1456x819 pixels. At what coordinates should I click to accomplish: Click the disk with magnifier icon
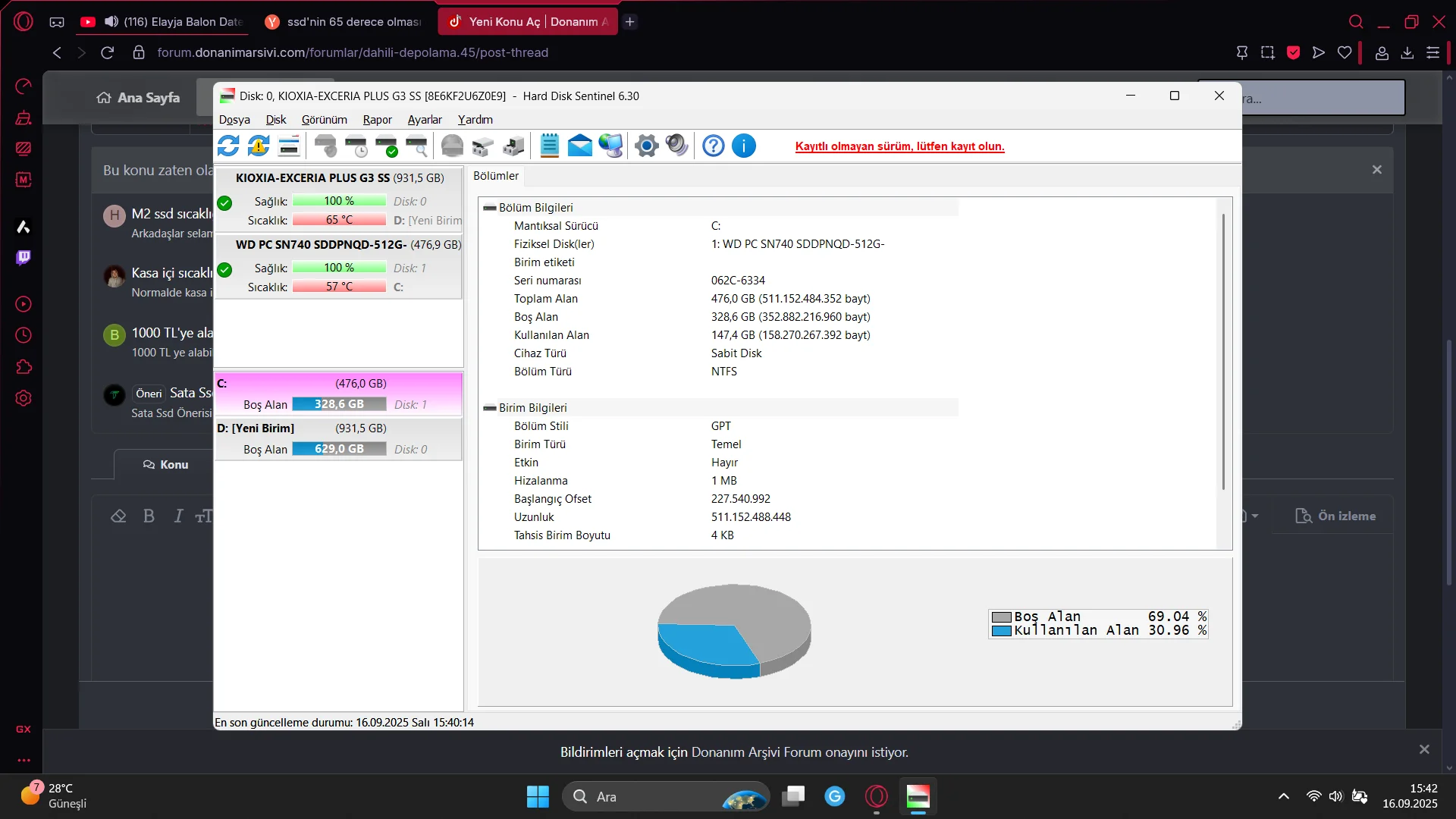click(x=417, y=146)
